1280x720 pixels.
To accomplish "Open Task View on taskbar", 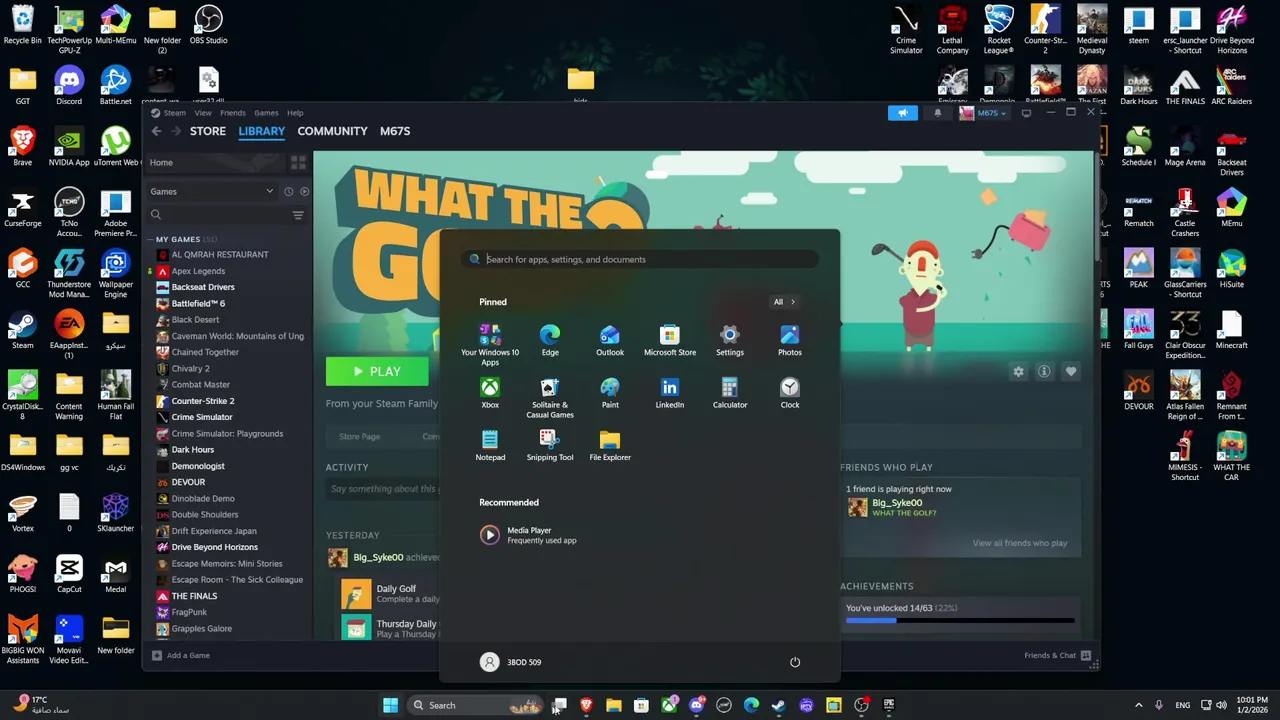I will pos(560,706).
